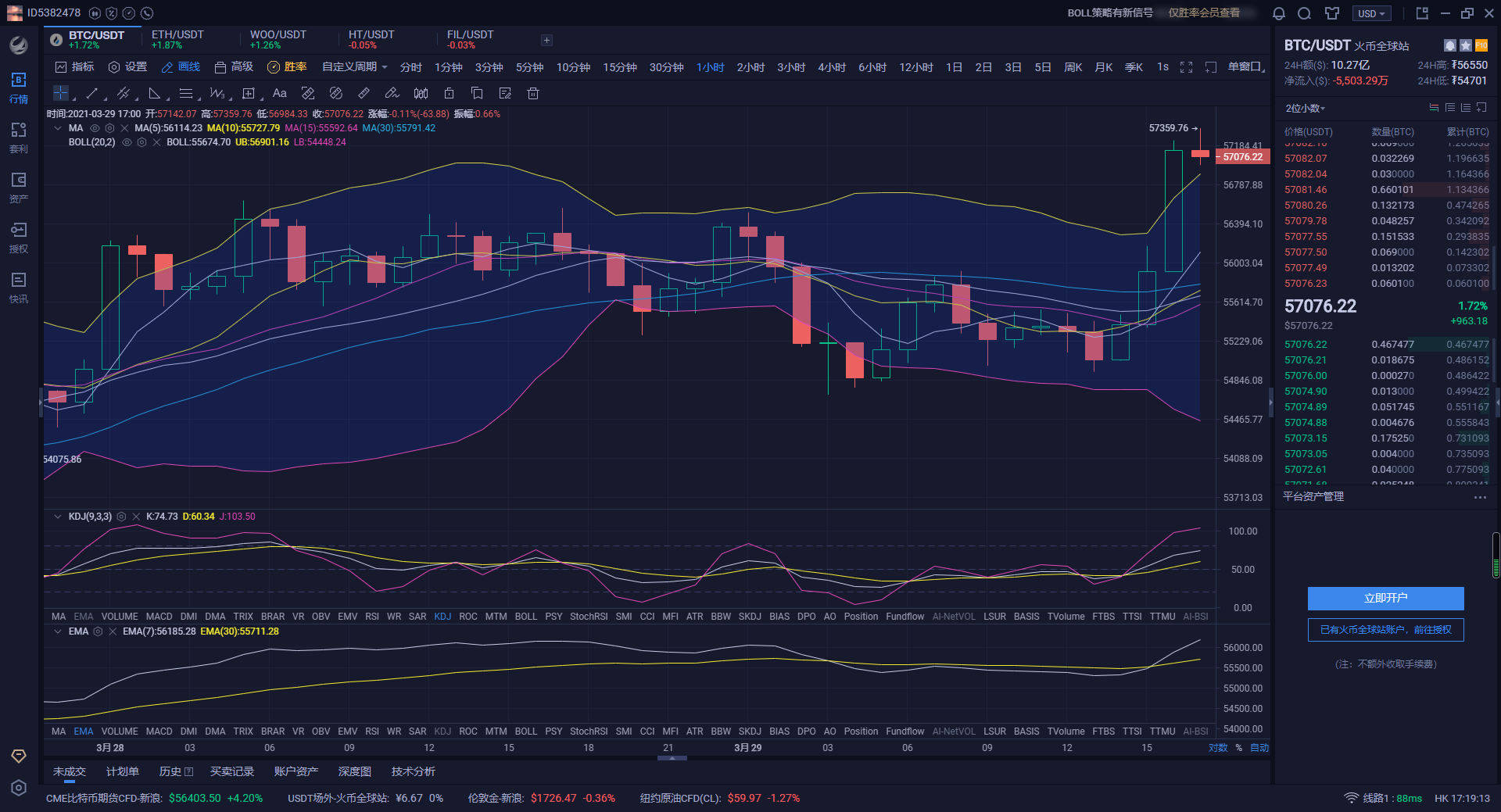Screen dimensions: 1501x812
Task: Toggle MA indicator visibility eye
Action: (x=95, y=128)
